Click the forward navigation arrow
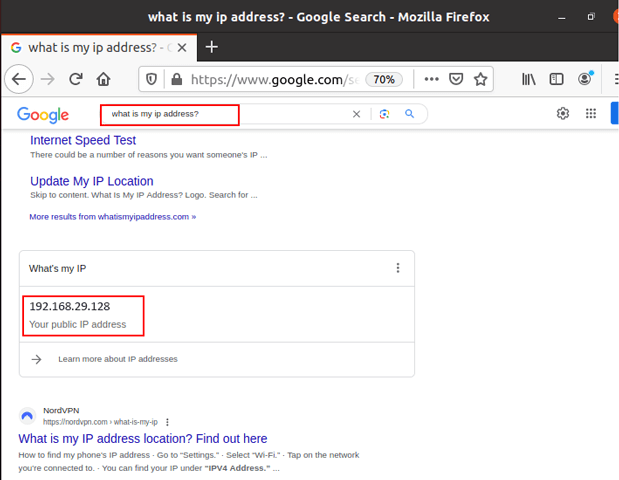619x480 pixels. (48, 79)
